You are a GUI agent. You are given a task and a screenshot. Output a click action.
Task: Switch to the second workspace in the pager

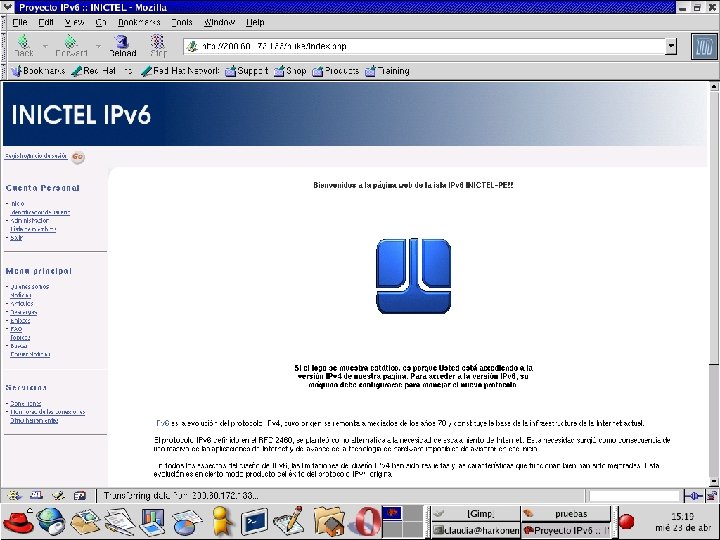click(413, 513)
